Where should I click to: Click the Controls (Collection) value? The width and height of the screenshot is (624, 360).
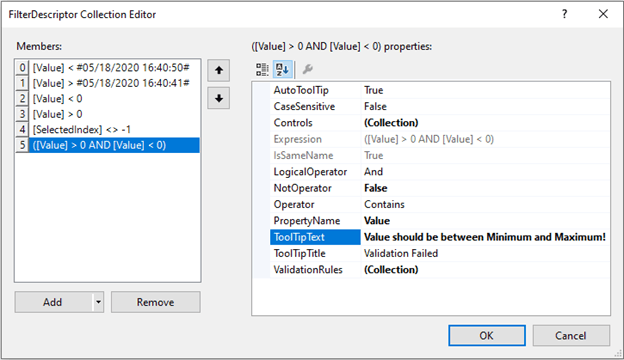click(391, 123)
